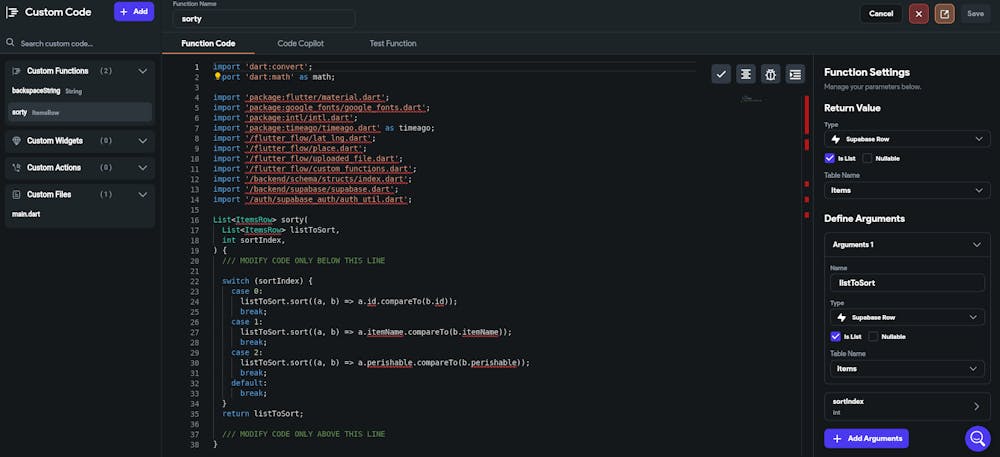Viewport: 1000px width, 457px height.
Task: Open the Return Value Type dropdown
Action: (x=907, y=139)
